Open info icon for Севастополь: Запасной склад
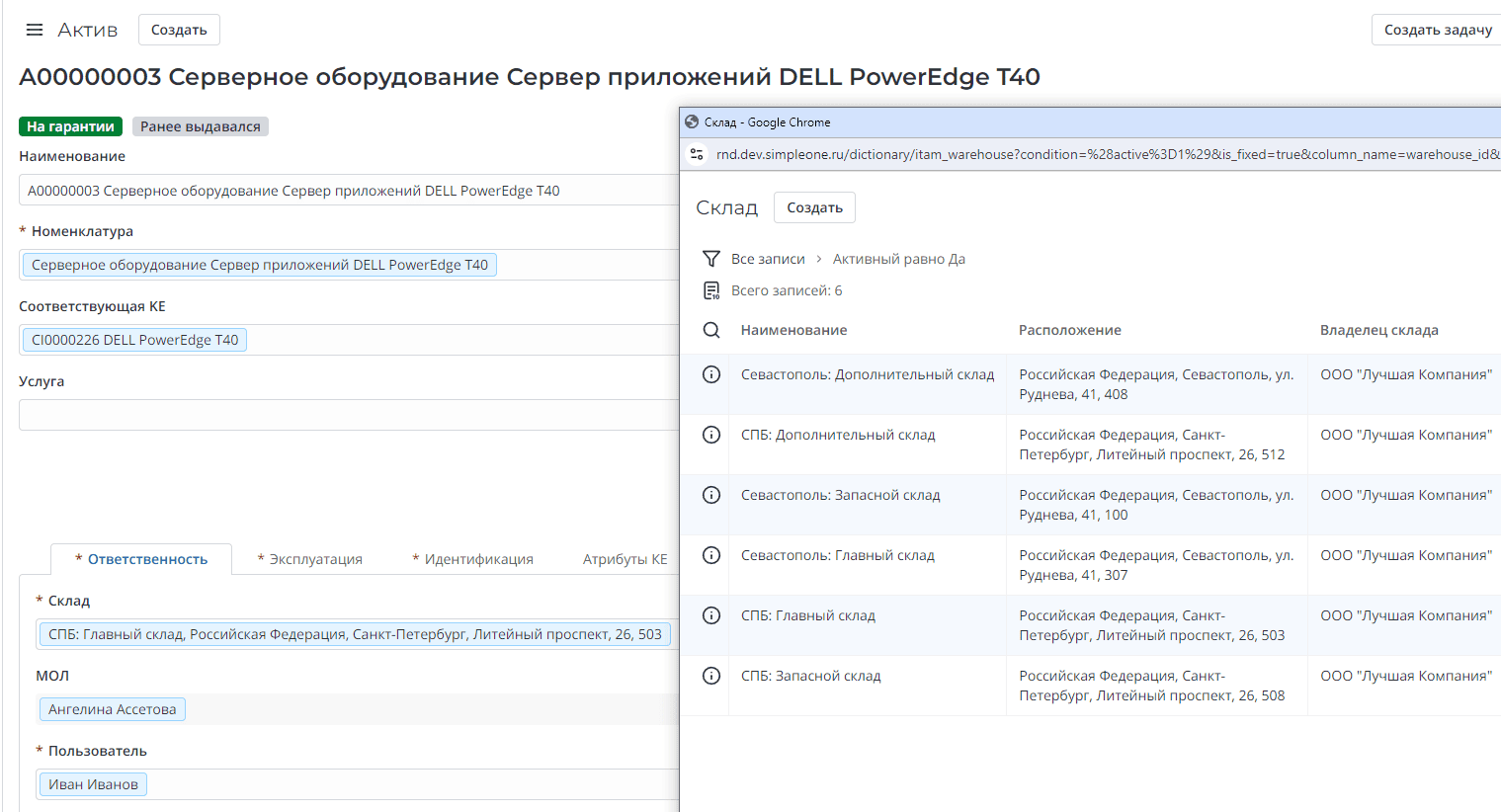Image resolution: width=1501 pixels, height=812 pixels. [710, 495]
